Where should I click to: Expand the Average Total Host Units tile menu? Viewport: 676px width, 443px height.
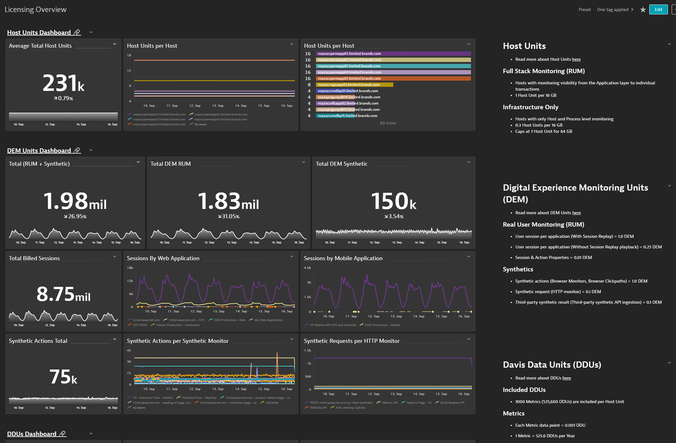coord(114,46)
